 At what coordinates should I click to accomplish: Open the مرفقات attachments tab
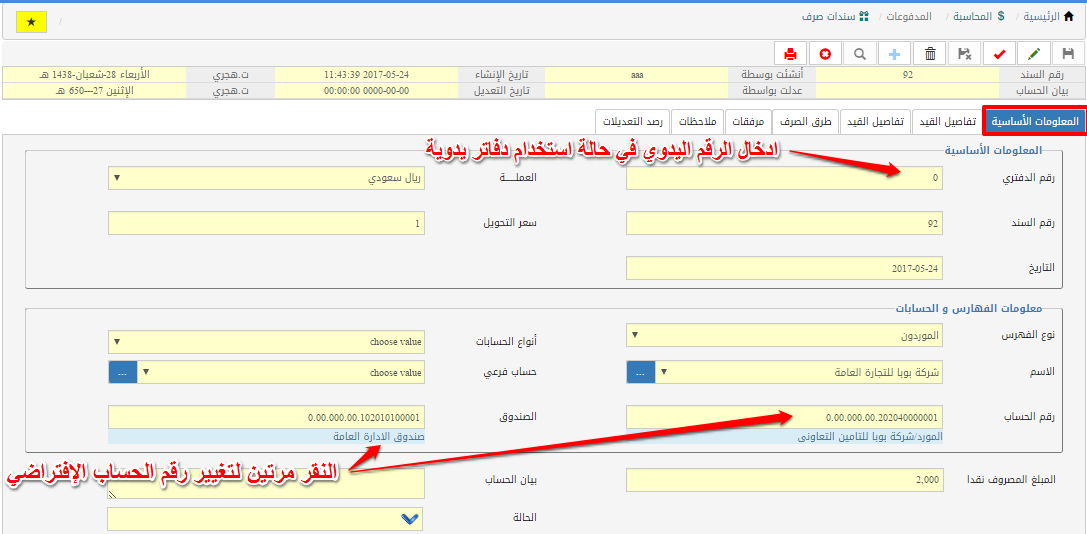(748, 121)
